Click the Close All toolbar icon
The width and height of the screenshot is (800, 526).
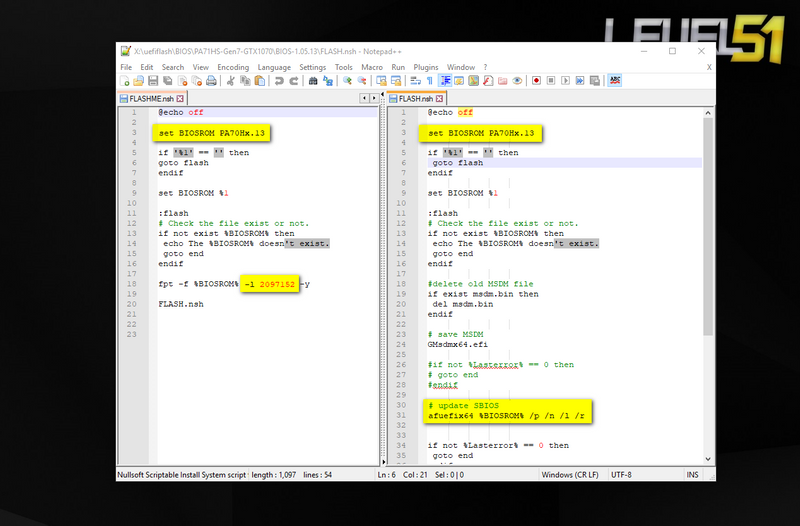coord(196,81)
